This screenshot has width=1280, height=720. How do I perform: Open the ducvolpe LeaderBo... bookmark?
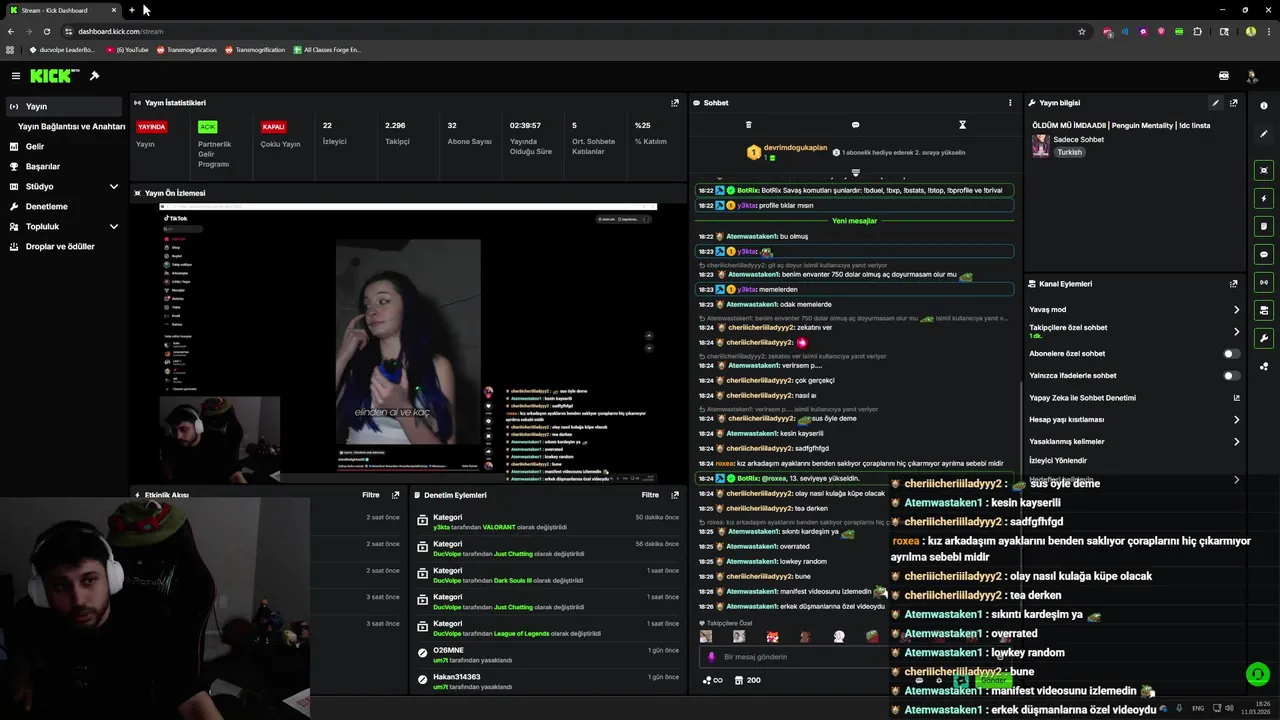pos(61,50)
